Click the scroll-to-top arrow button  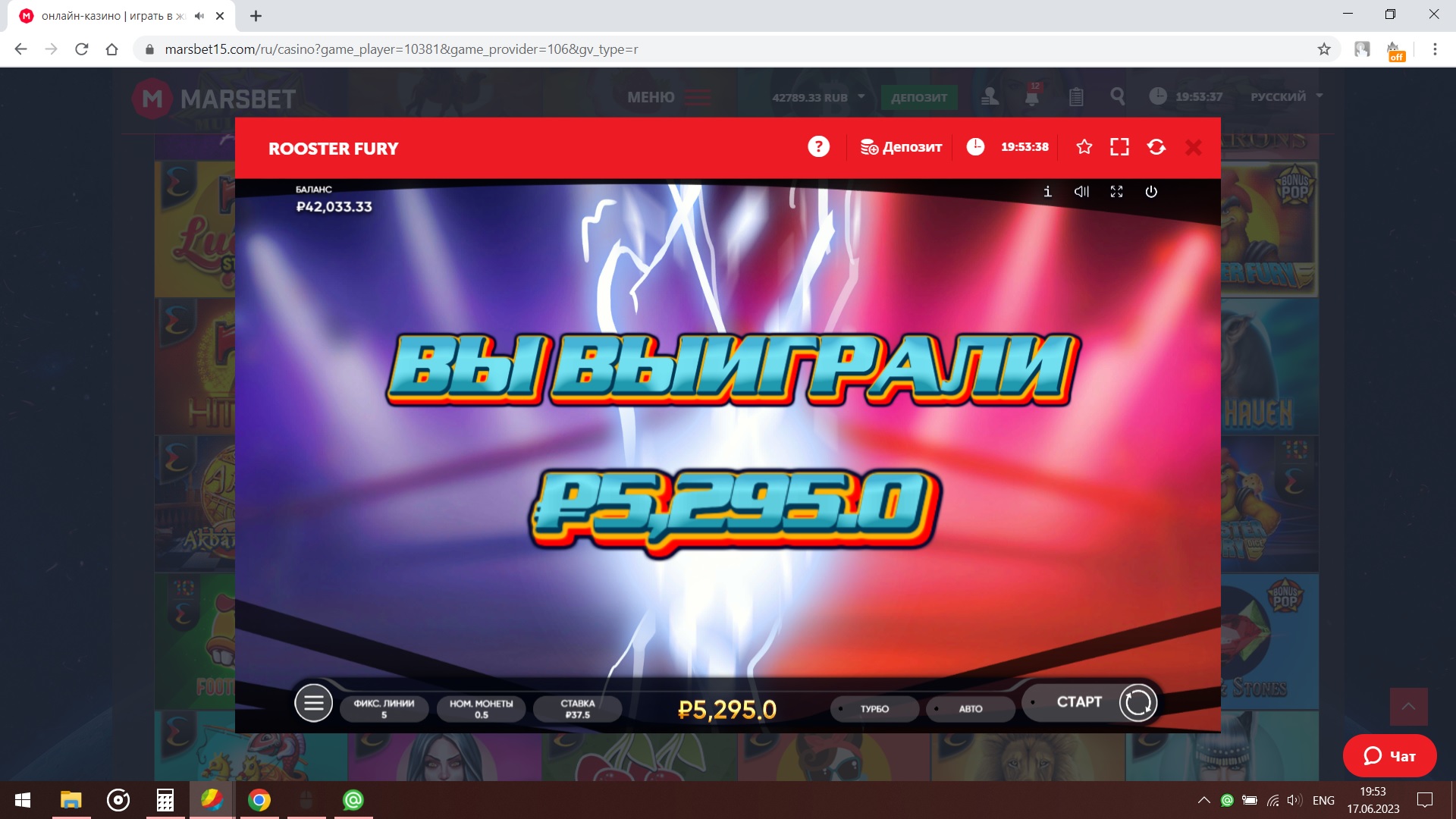point(1408,707)
